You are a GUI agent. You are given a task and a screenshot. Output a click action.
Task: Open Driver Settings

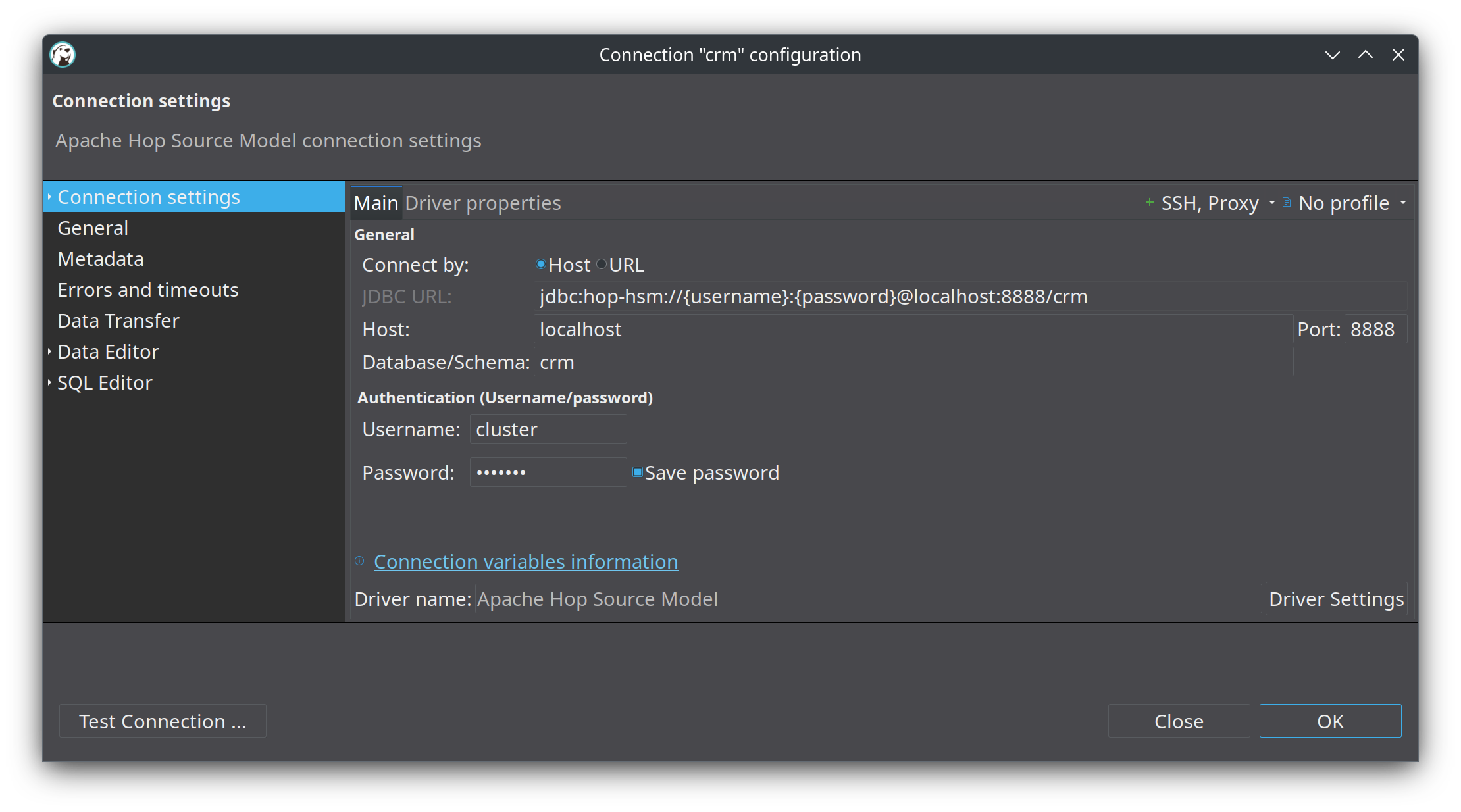1336,599
